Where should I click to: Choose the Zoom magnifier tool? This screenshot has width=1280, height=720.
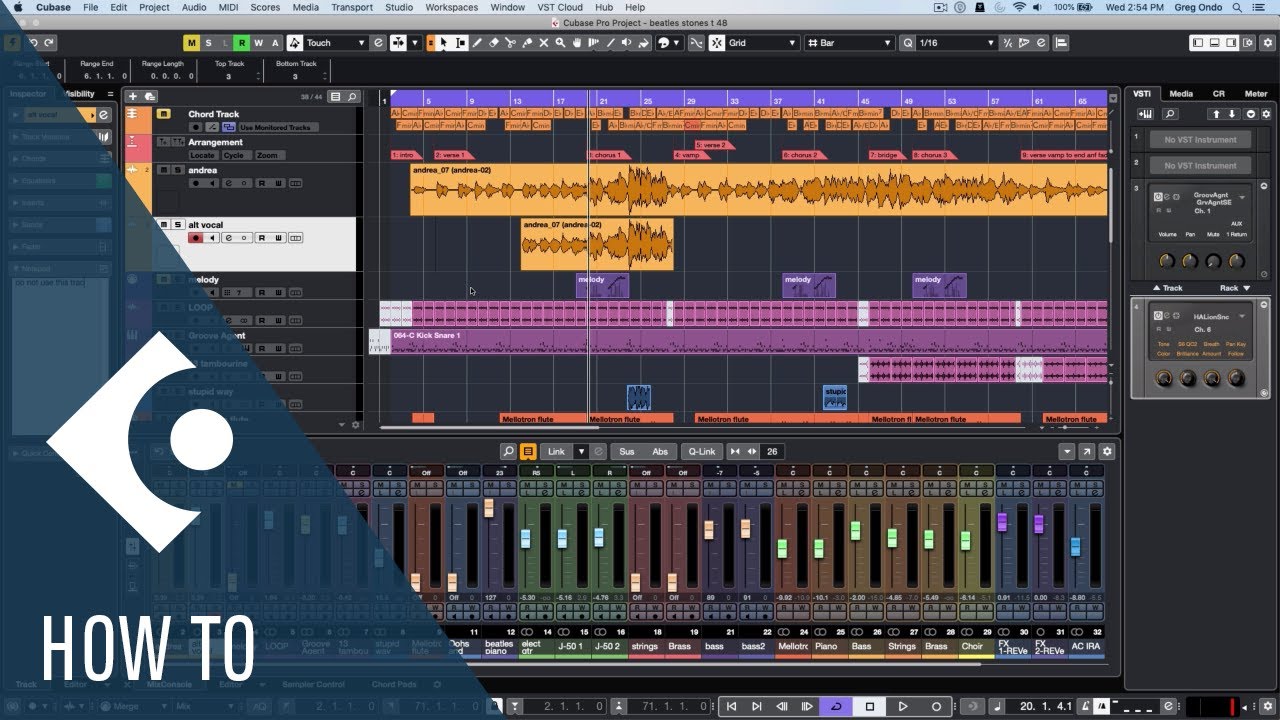pyautogui.click(x=560, y=43)
